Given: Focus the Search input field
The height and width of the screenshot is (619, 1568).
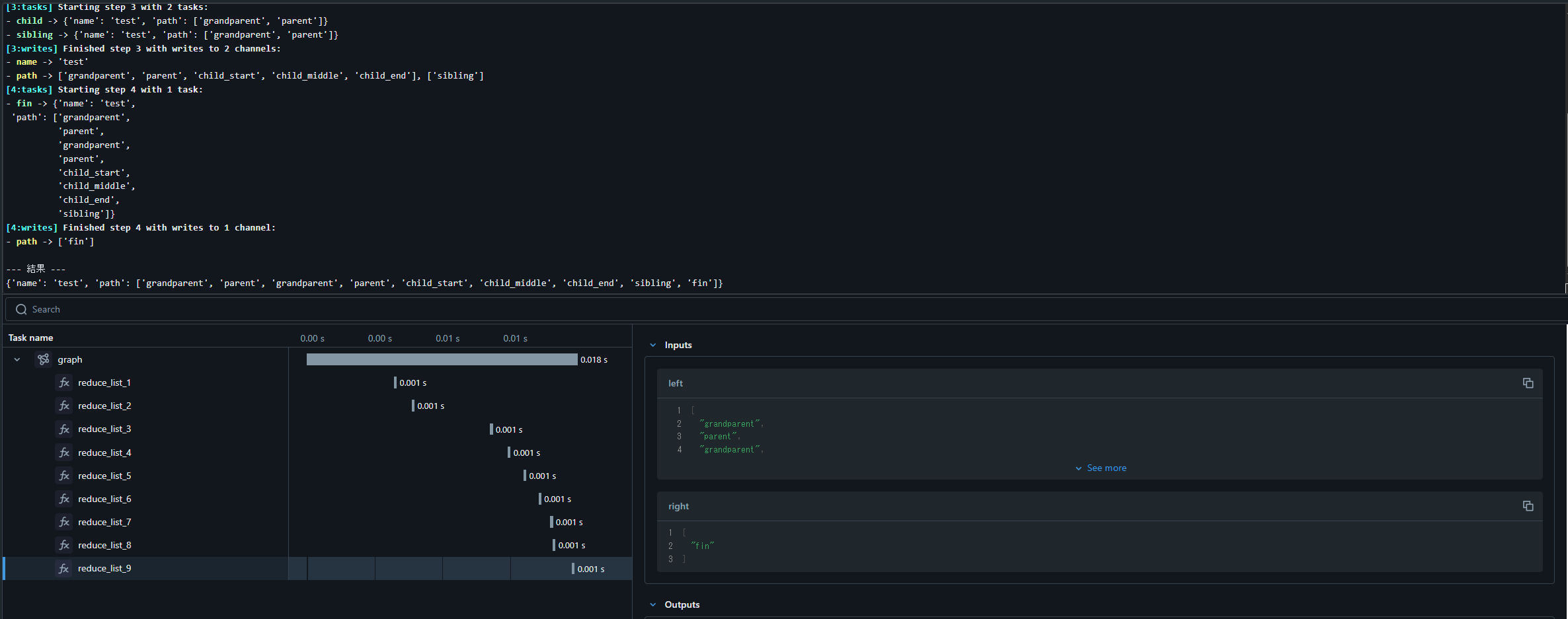Looking at the screenshot, I should [787, 309].
